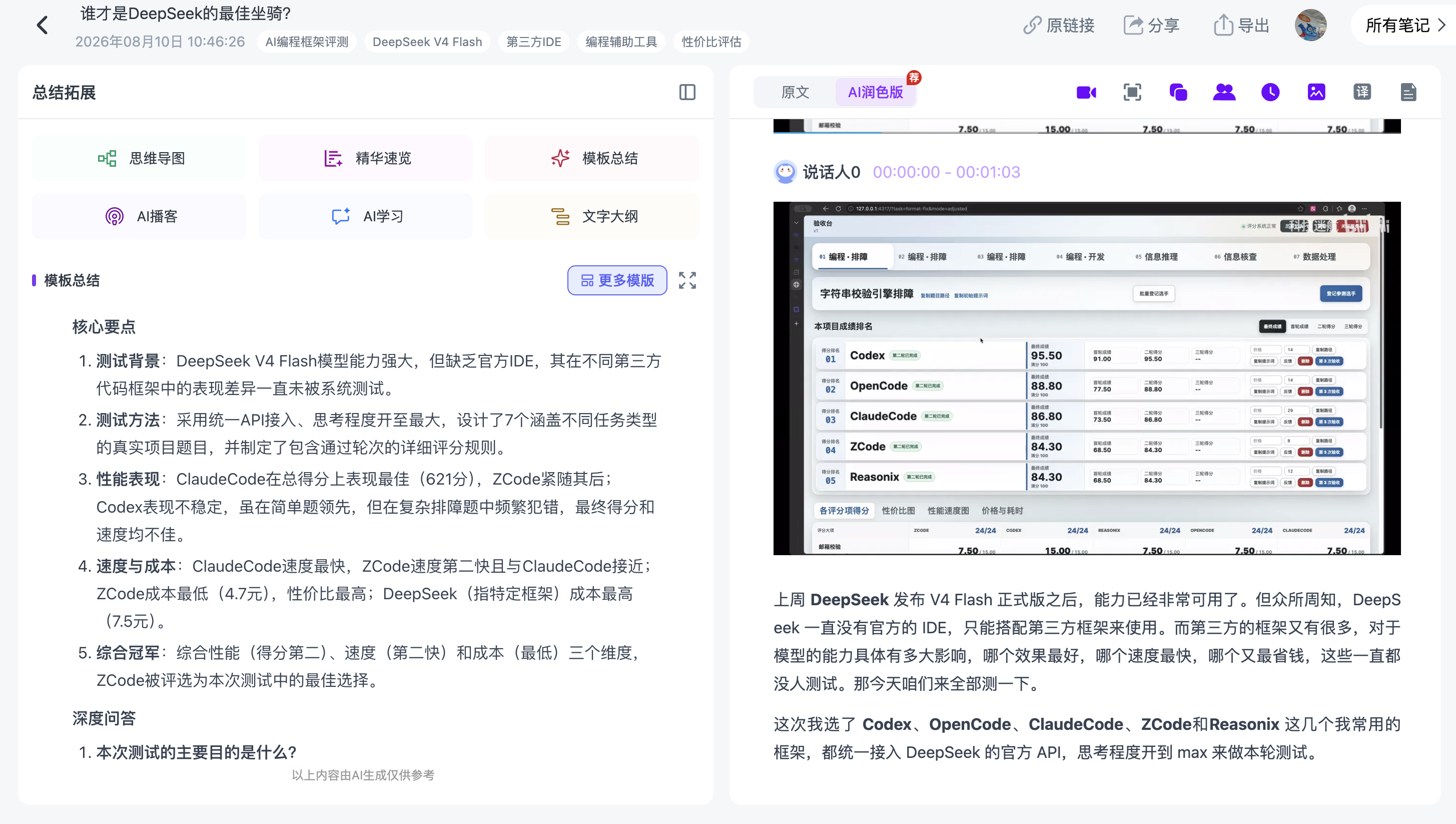Select the AI编程框架评测 tag
Image resolution: width=1456 pixels, height=824 pixels.
coord(307,42)
